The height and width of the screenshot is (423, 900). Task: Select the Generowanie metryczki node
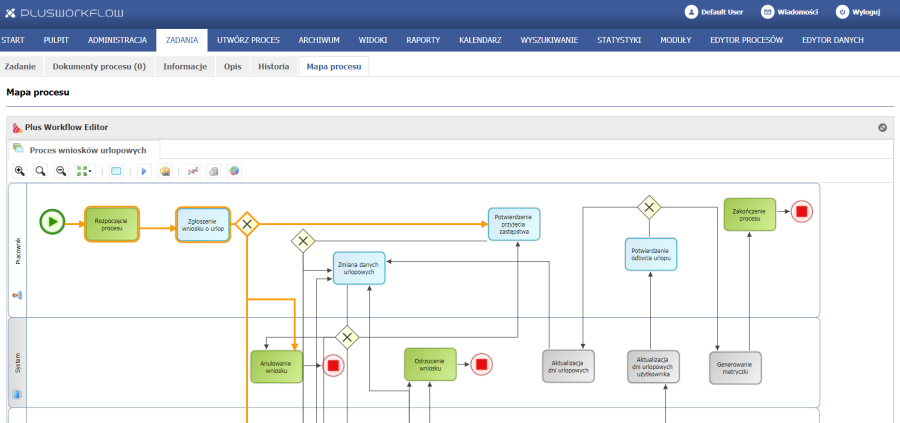[736, 368]
